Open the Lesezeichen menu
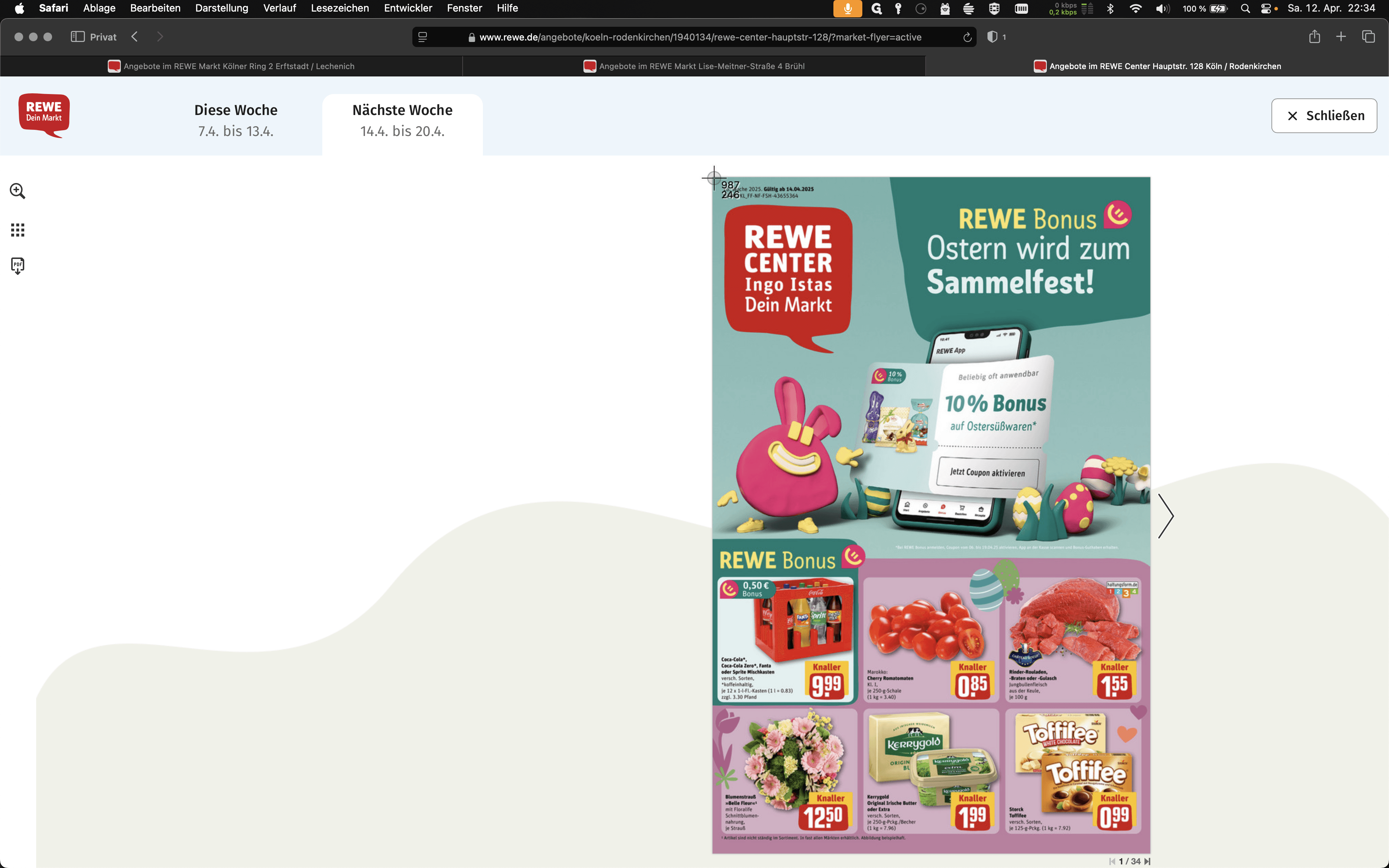The image size is (1389, 868). coord(340,8)
